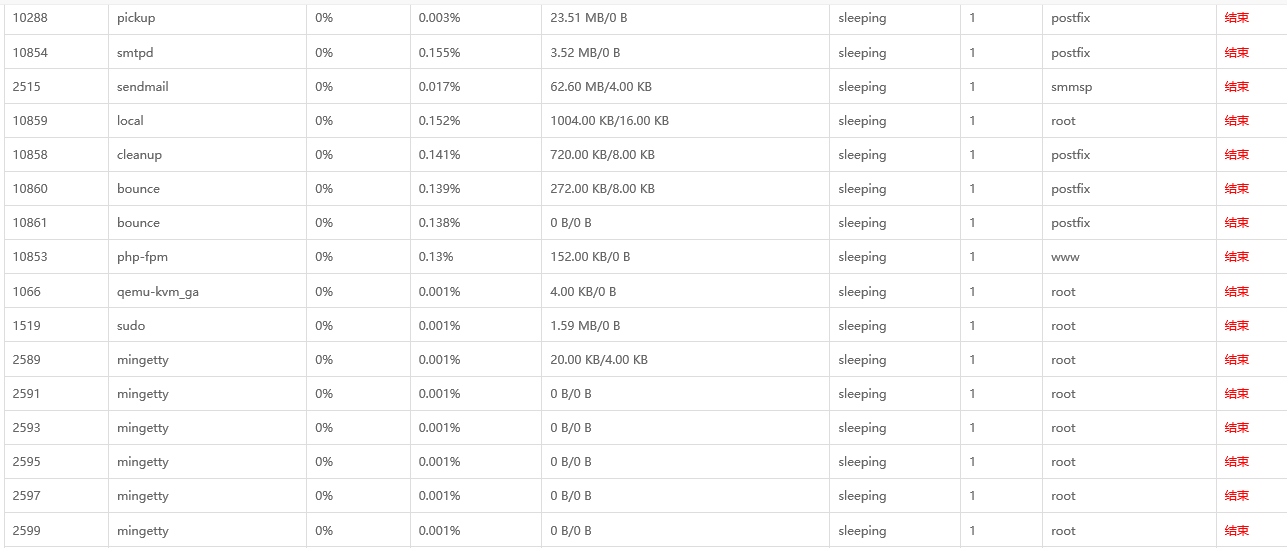The width and height of the screenshot is (1287, 548).
Task: Click 结束 for qemu-kvm_ga process
Action: (x=1237, y=292)
